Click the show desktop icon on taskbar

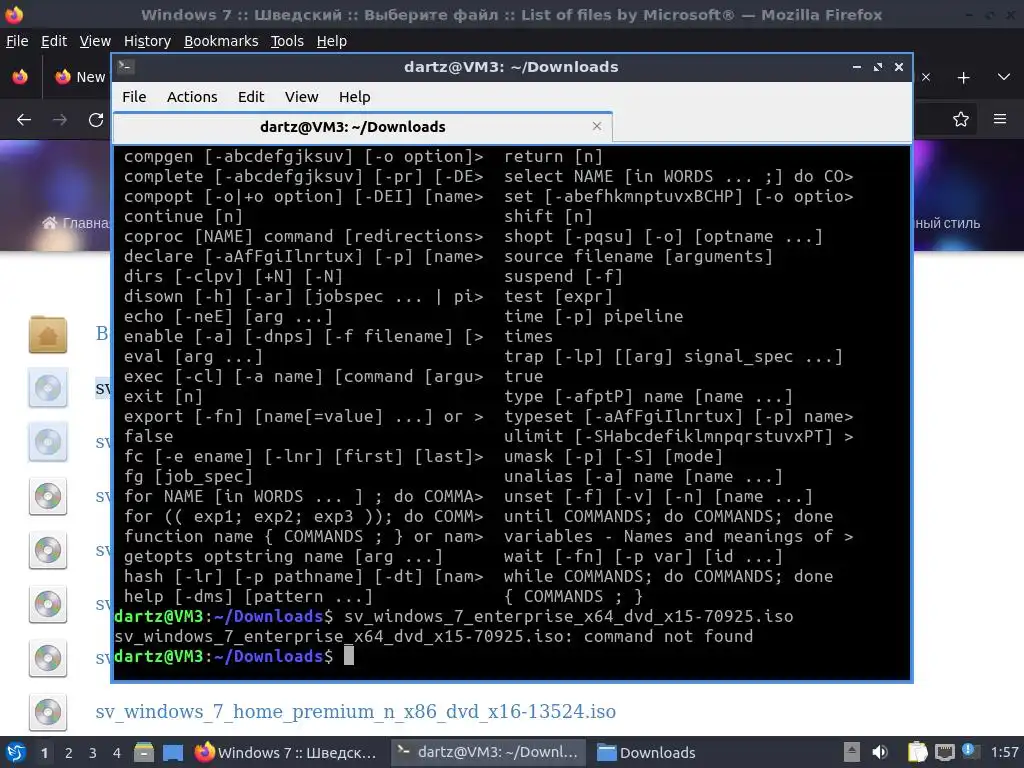173,752
